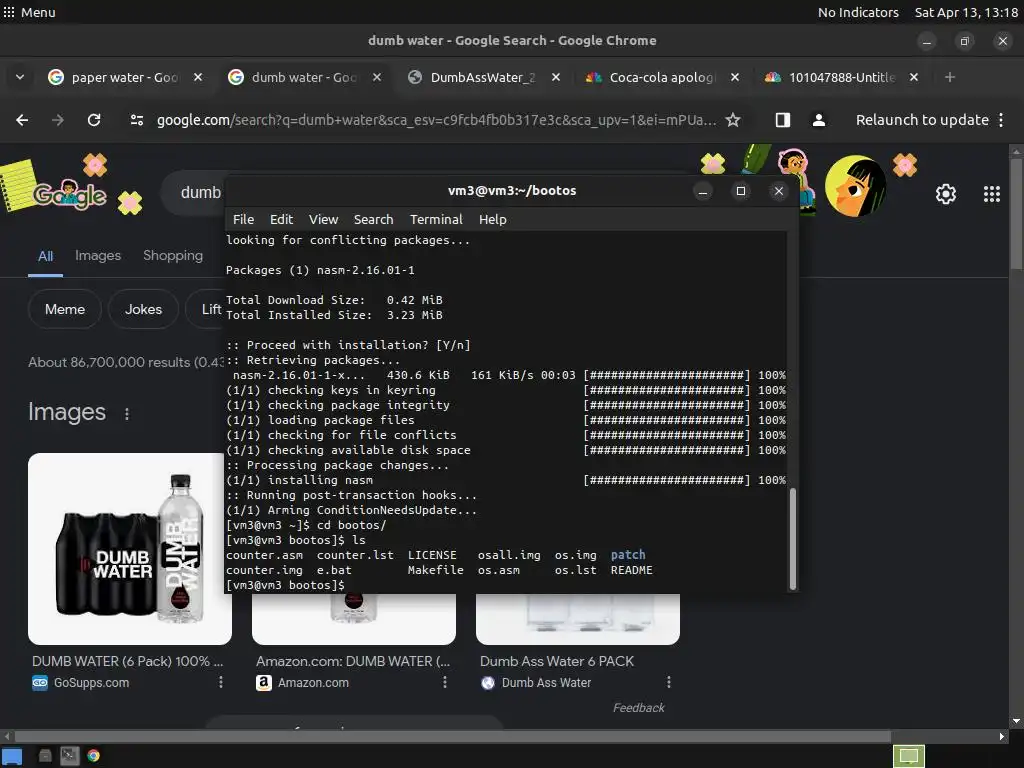Open Google quick settings gear

point(946,194)
